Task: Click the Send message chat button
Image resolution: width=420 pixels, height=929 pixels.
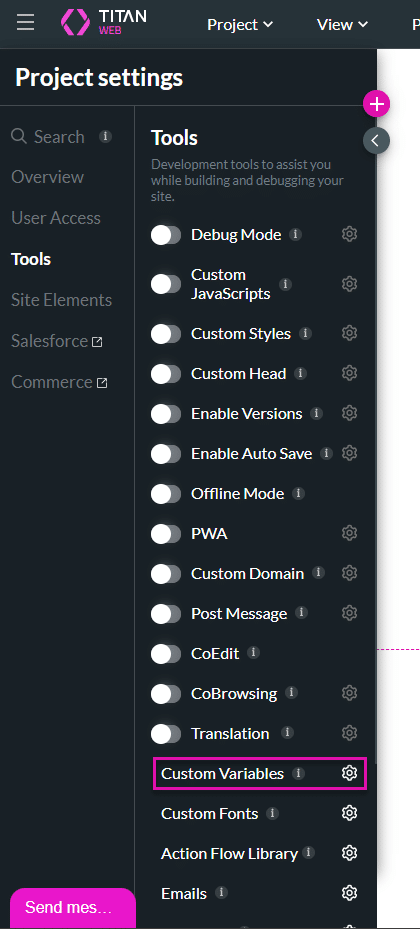Action: tap(72, 908)
